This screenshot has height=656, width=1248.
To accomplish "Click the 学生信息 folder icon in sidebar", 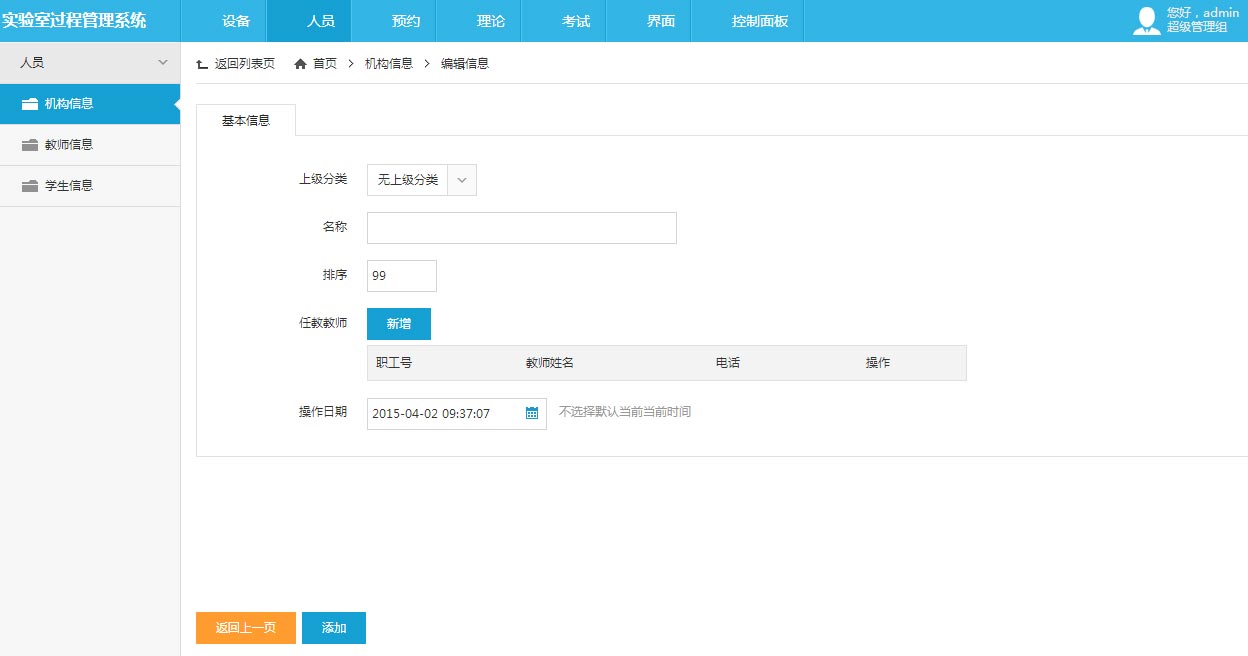I will click(29, 186).
